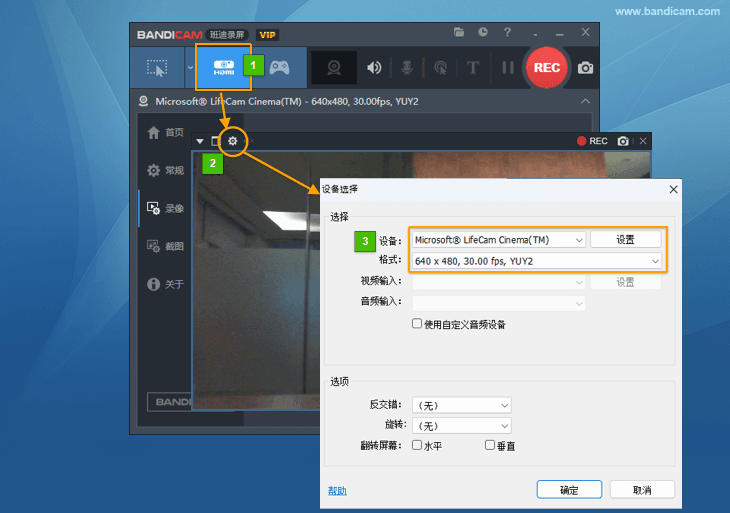This screenshot has width=730, height=513.
Task: Check the 水平 horizontal flip box
Action: pyautogui.click(x=417, y=445)
